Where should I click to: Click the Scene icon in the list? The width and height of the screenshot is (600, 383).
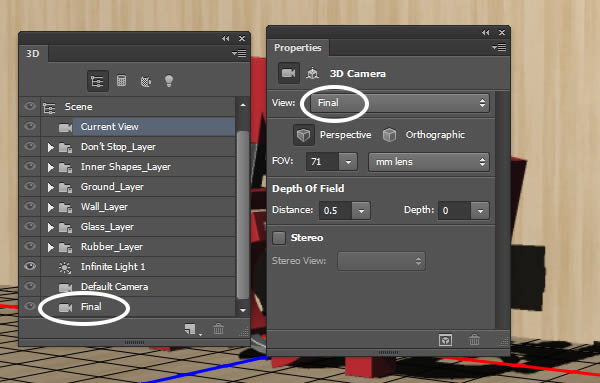pyautogui.click(x=49, y=108)
